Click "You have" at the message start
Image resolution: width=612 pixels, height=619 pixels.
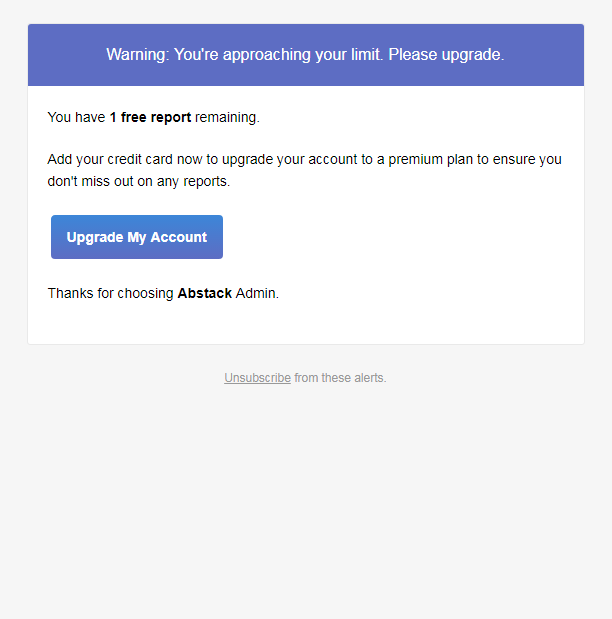[76, 117]
